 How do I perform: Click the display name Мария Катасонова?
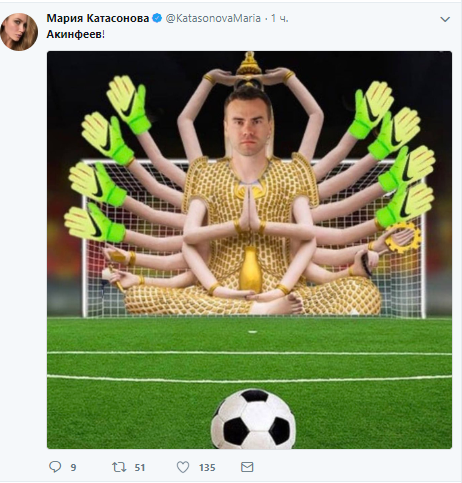click(98, 18)
